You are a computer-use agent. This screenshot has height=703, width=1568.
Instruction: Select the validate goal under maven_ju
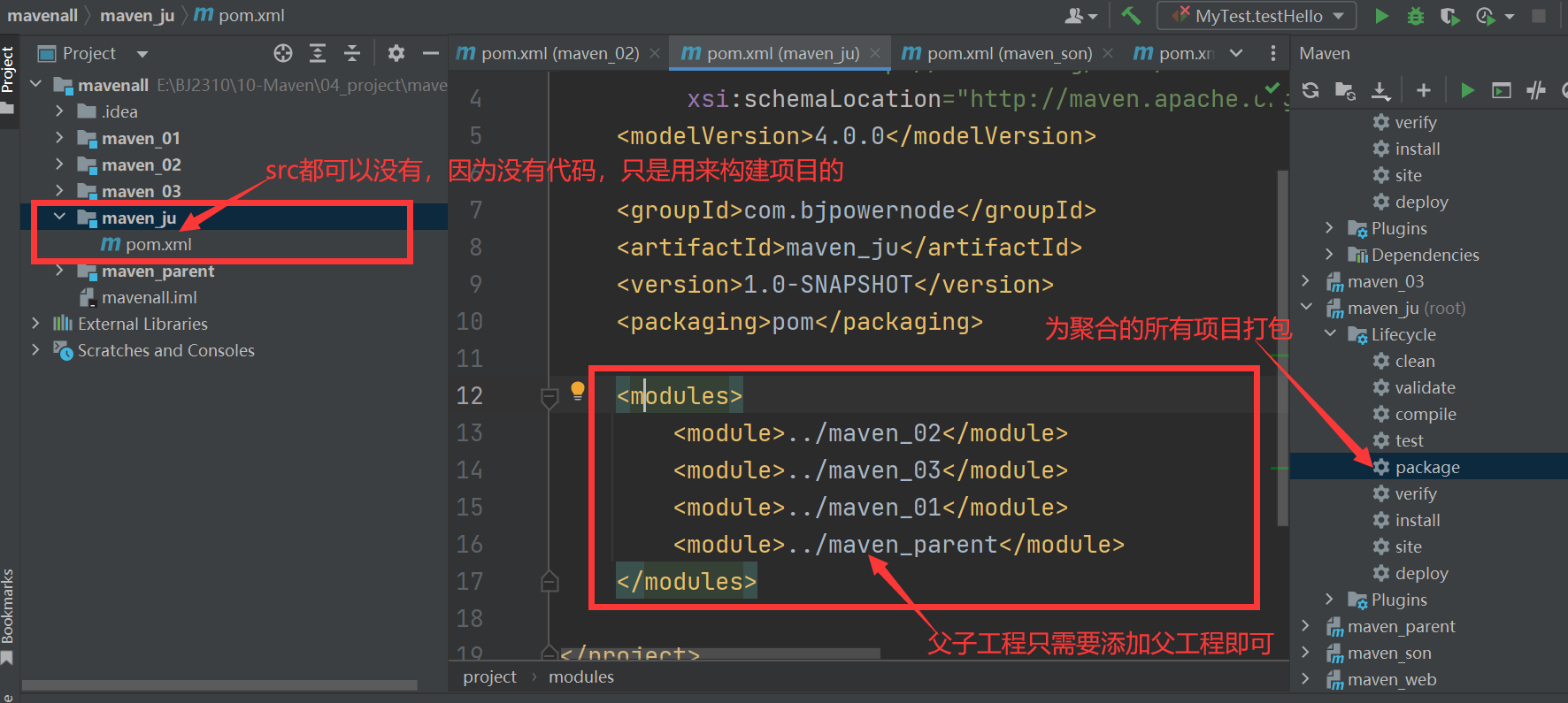pos(1425,387)
